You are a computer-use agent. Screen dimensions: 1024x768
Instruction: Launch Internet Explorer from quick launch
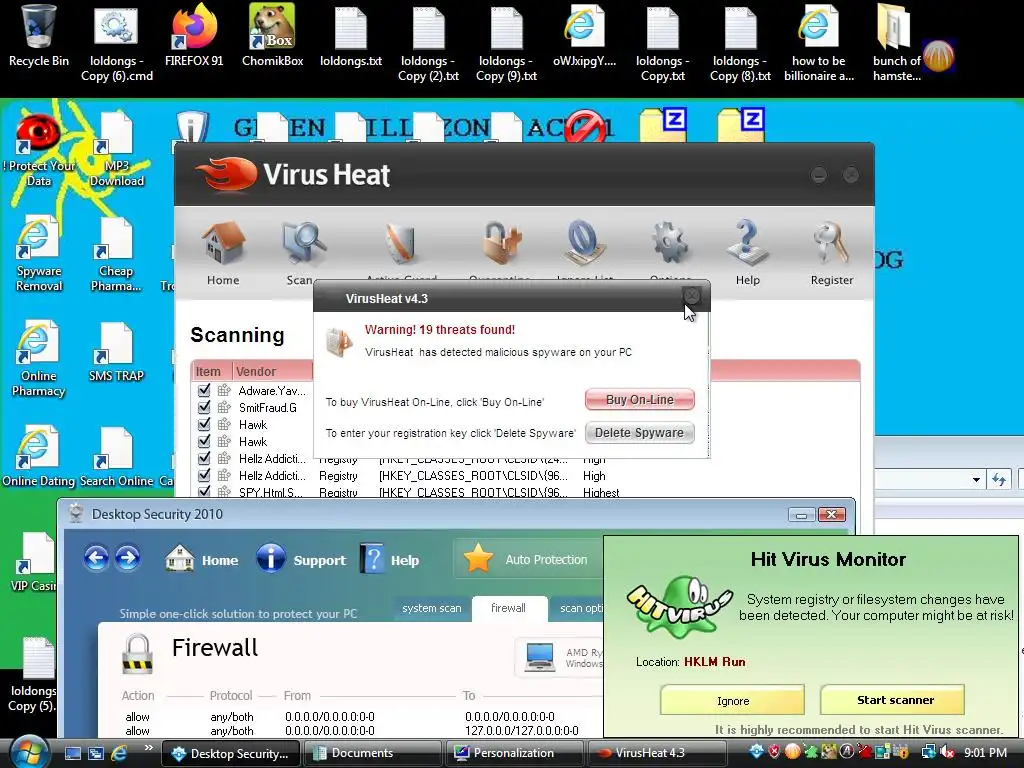(x=119, y=753)
